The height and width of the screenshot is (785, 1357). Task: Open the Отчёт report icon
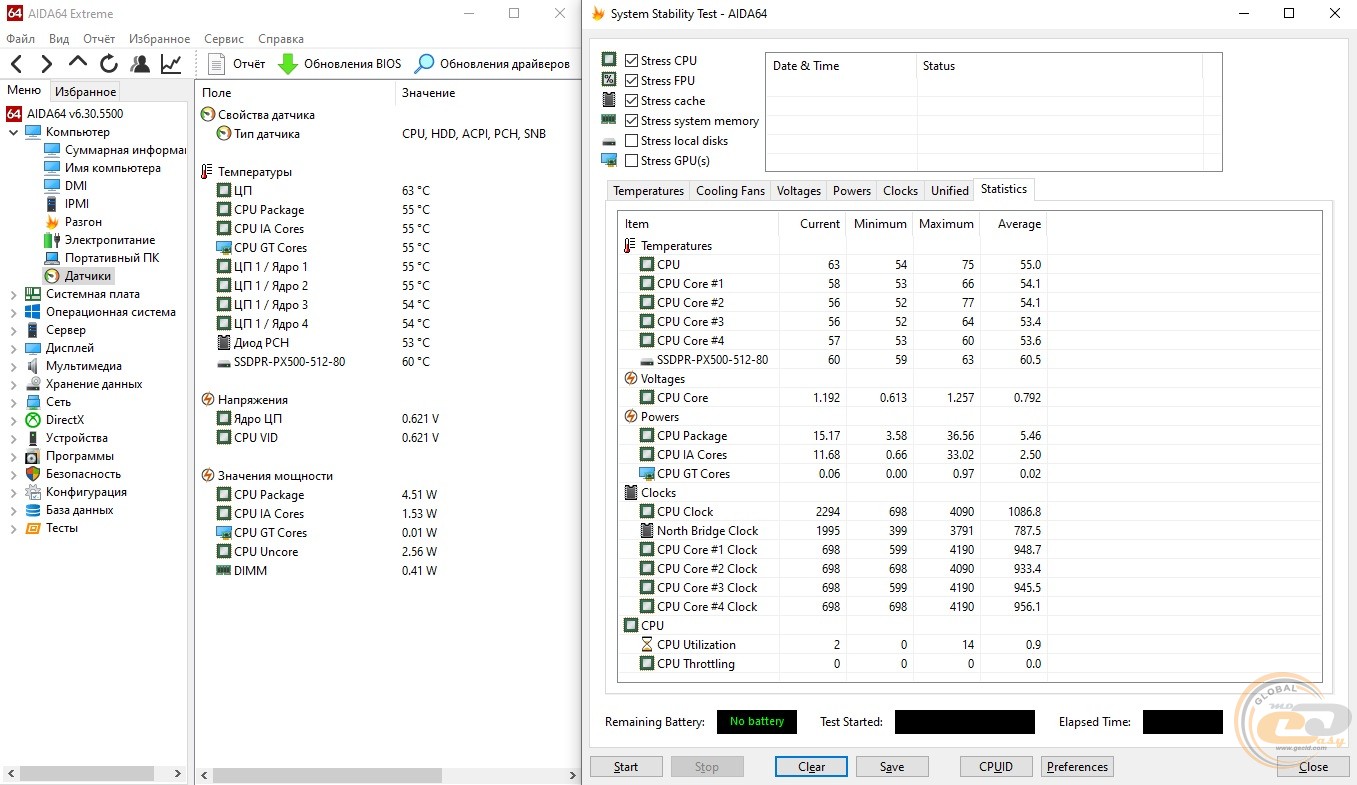(x=217, y=64)
